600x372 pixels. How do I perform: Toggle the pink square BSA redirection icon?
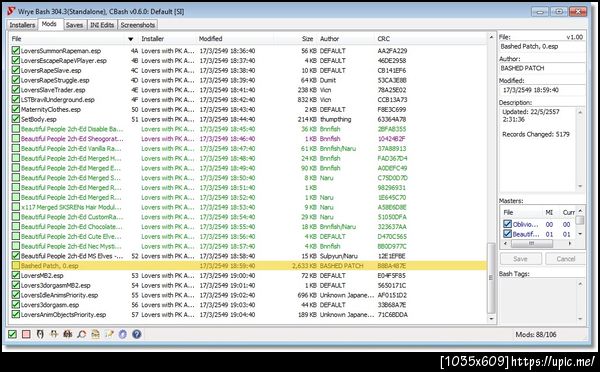(26, 334)
